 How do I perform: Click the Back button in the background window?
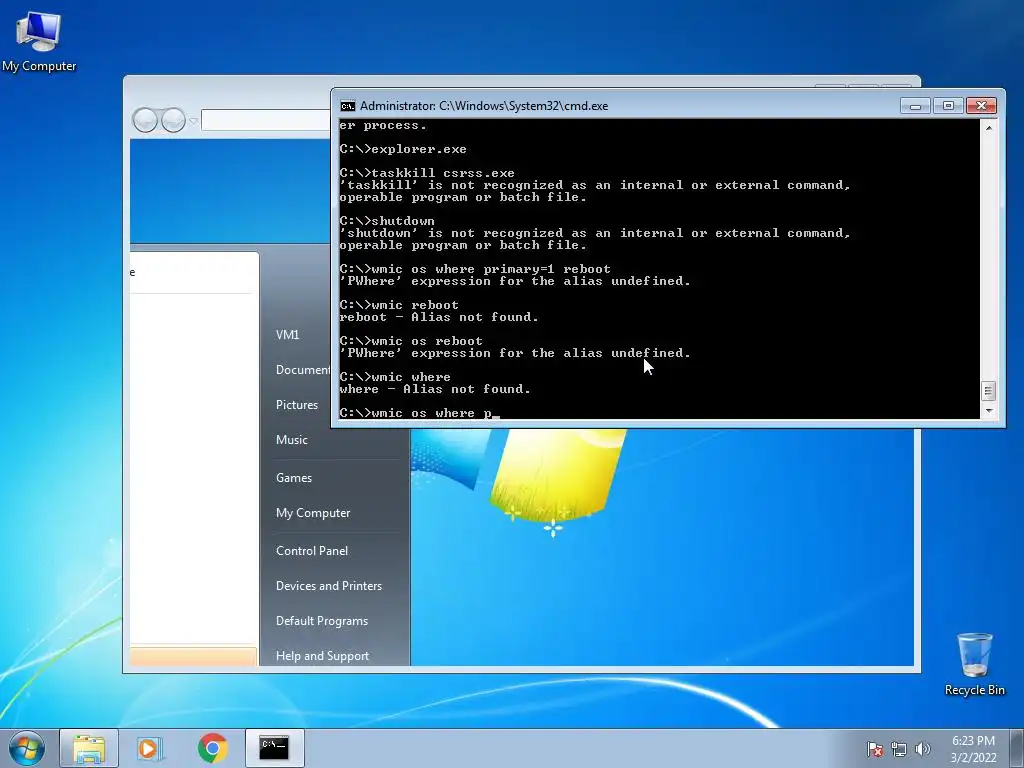tap(145, 120)
